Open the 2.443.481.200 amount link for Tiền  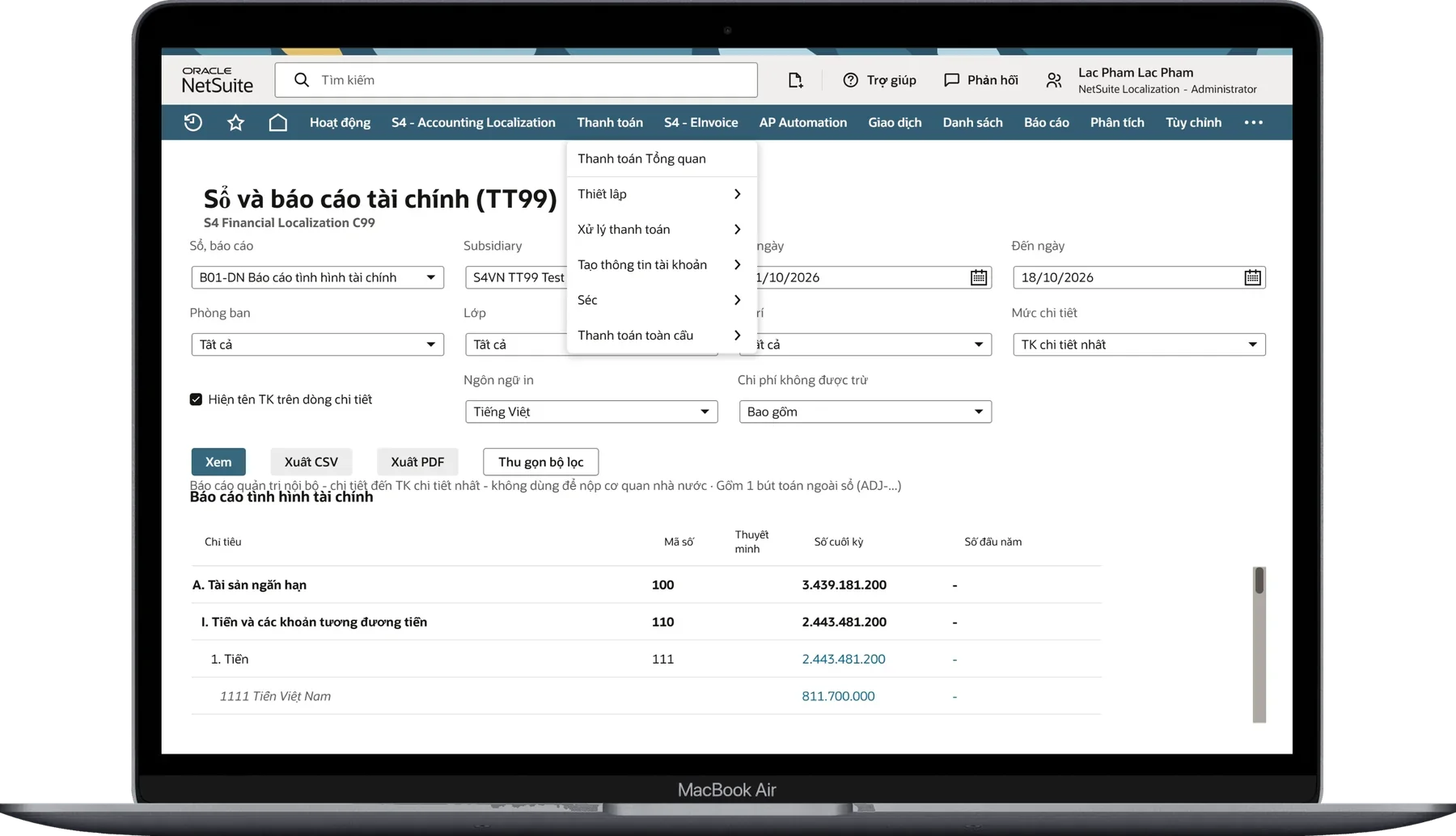coord(844,659)
